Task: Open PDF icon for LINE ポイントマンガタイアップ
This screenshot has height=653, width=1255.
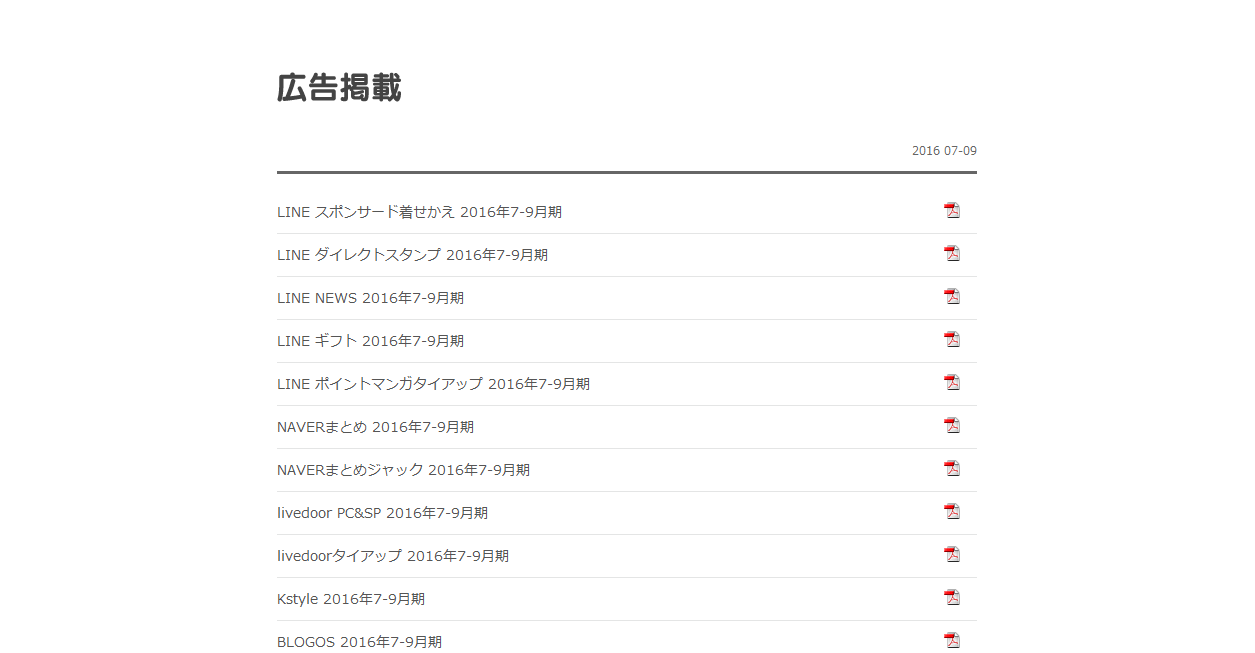Action: coord(952,382)
